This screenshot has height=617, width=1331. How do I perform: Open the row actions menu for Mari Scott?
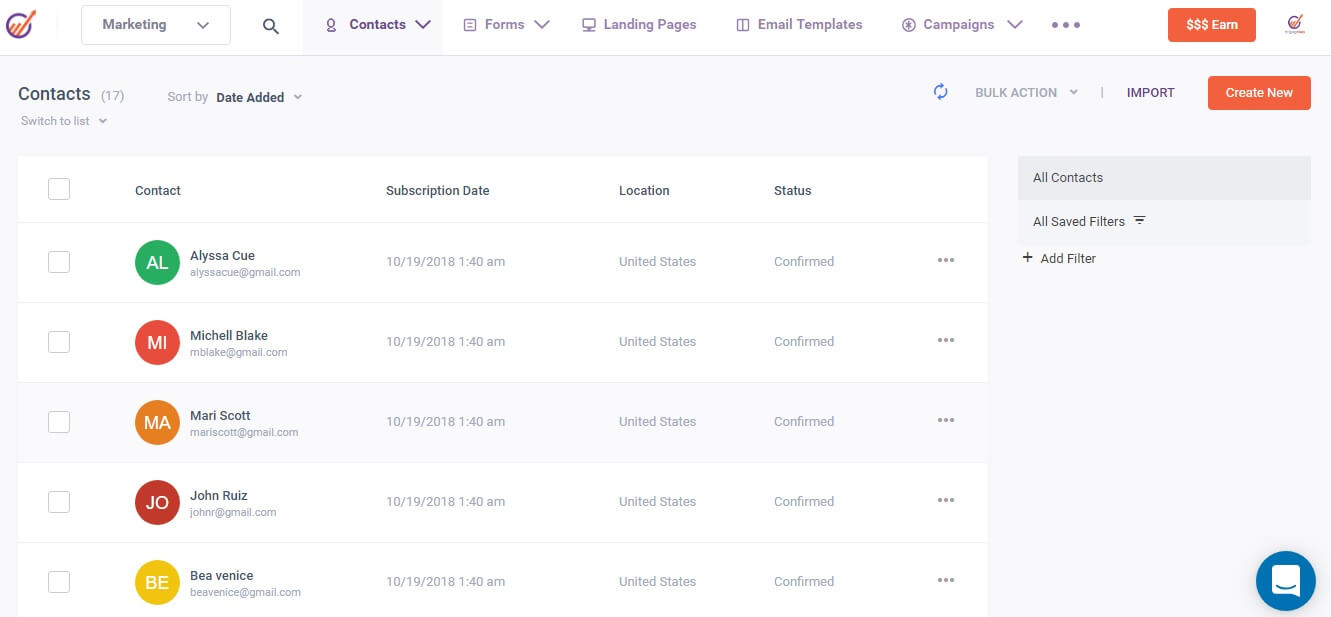pyautogui.click(x=945, y=421)
